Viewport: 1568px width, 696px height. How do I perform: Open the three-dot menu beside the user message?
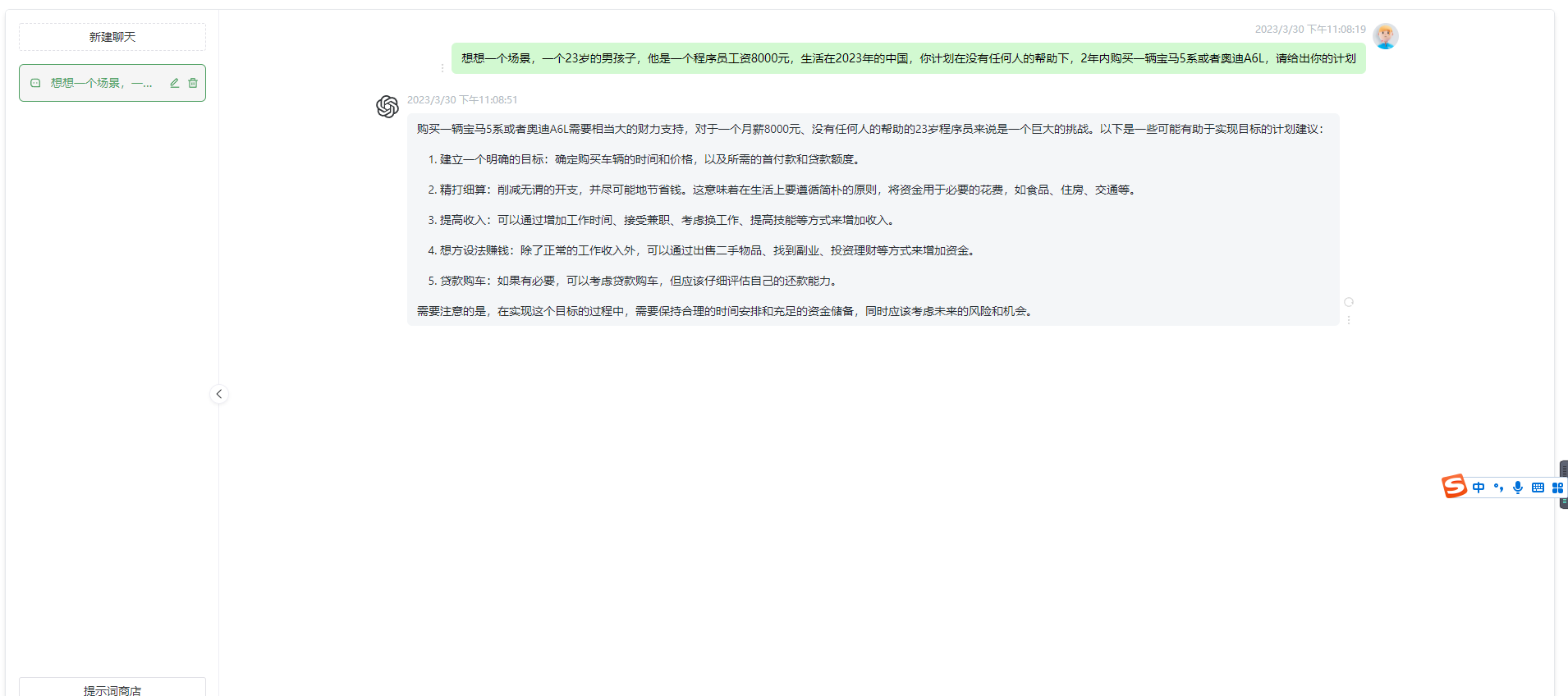coord(442,68)
